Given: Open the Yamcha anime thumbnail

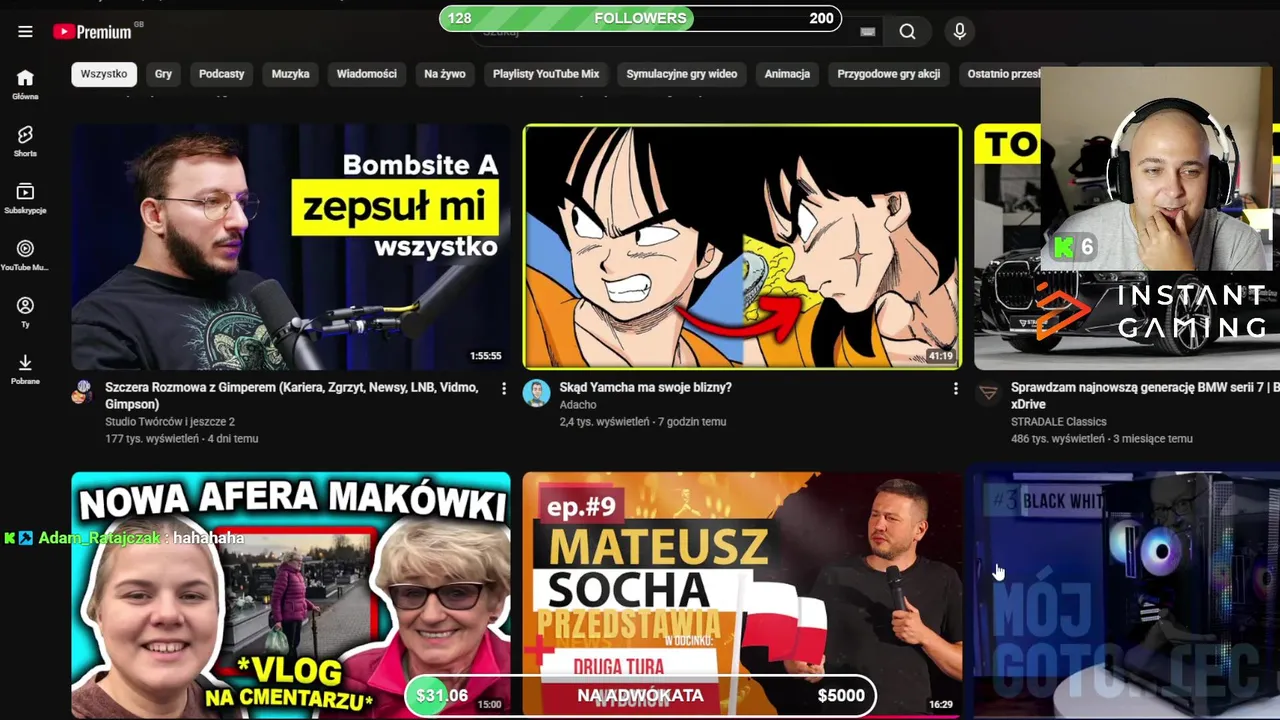Looking at the screenshot, I should tap(742, 247).
